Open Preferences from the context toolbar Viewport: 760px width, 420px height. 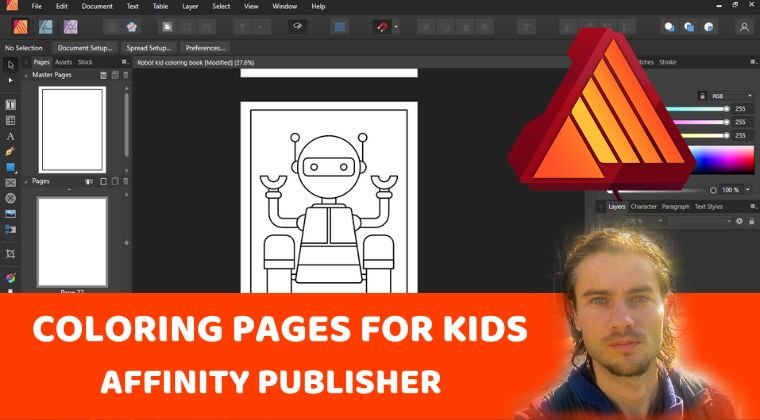(205, 47)
